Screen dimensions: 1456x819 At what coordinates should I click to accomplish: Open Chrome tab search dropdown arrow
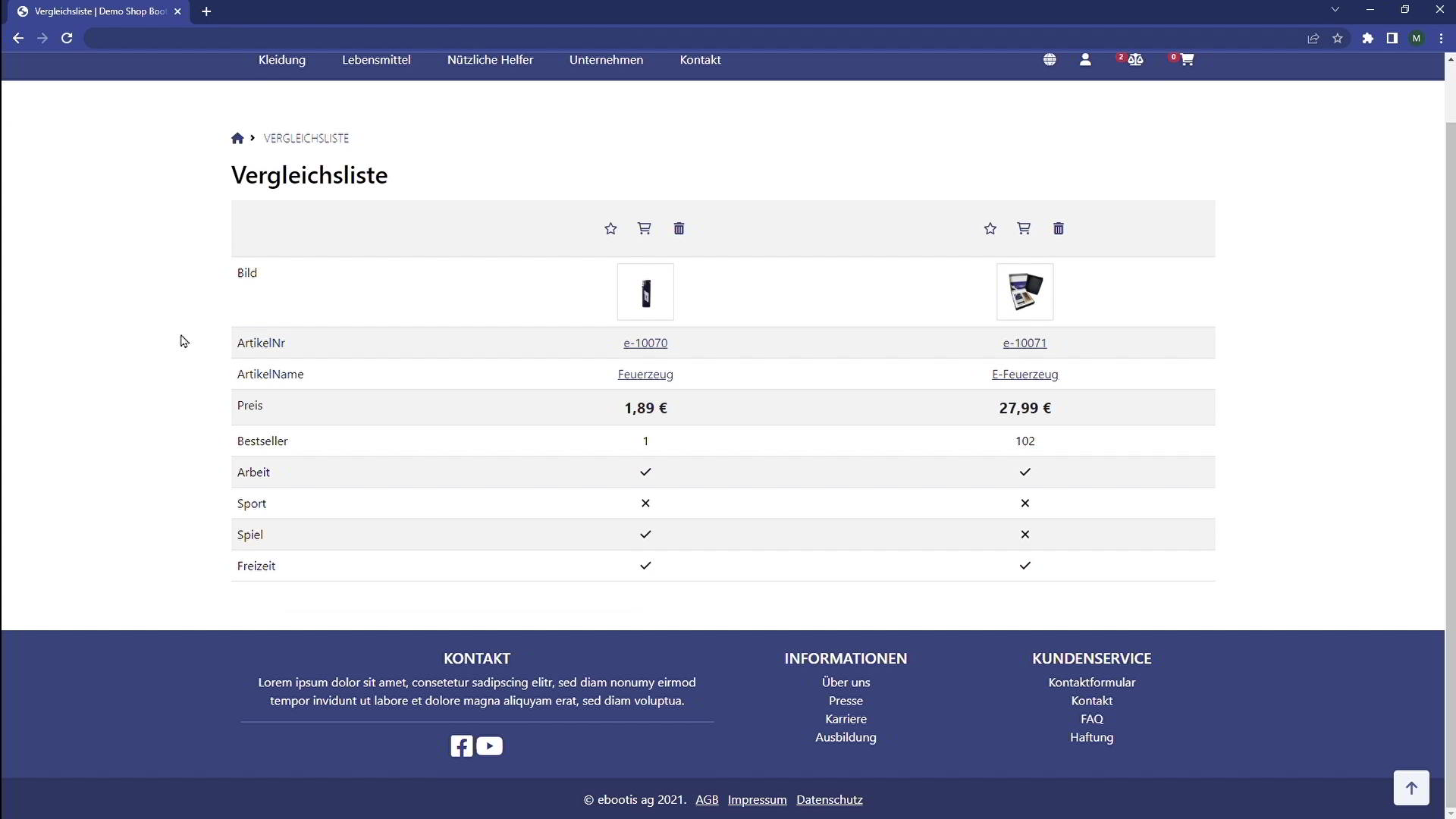(x=1335, y=10)
